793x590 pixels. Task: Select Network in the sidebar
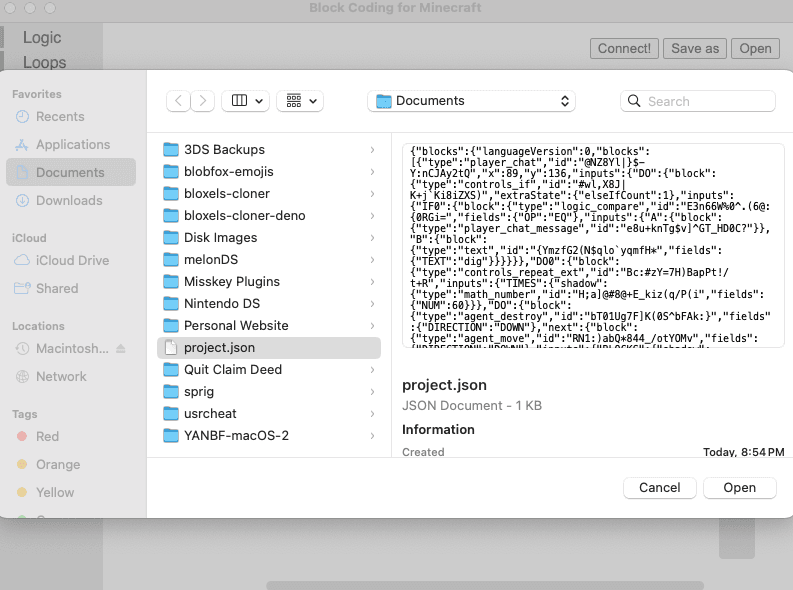61,376
